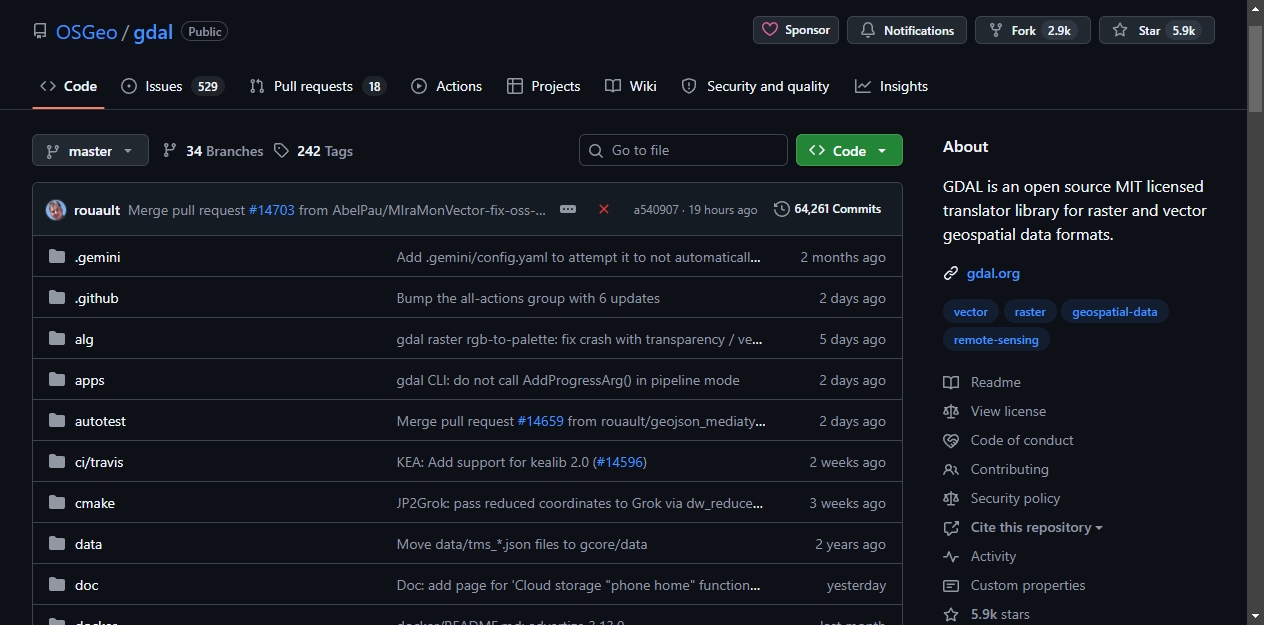Expand the master branch dropdown

pos(90,150)
